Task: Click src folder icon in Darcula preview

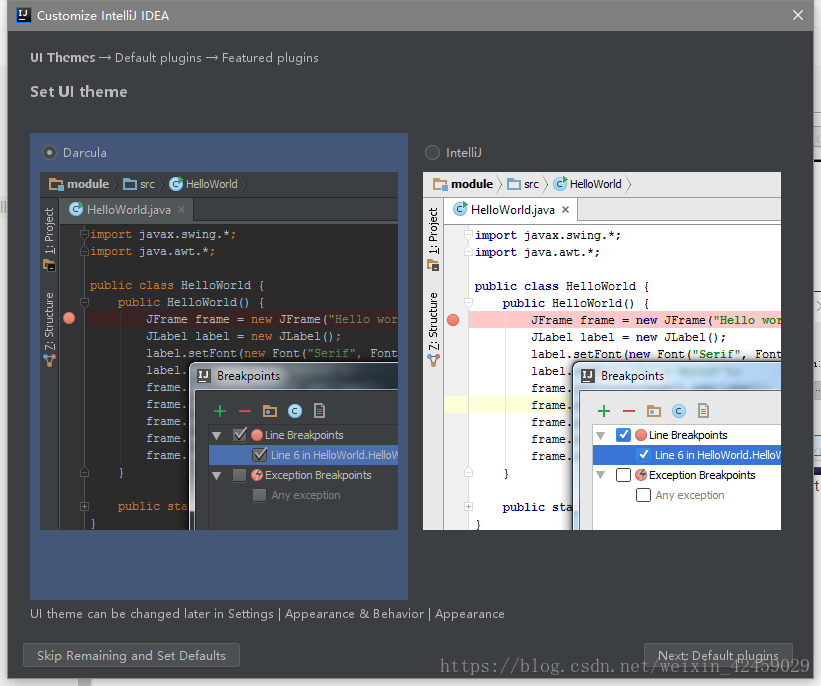Action: (x=129, y=184)
